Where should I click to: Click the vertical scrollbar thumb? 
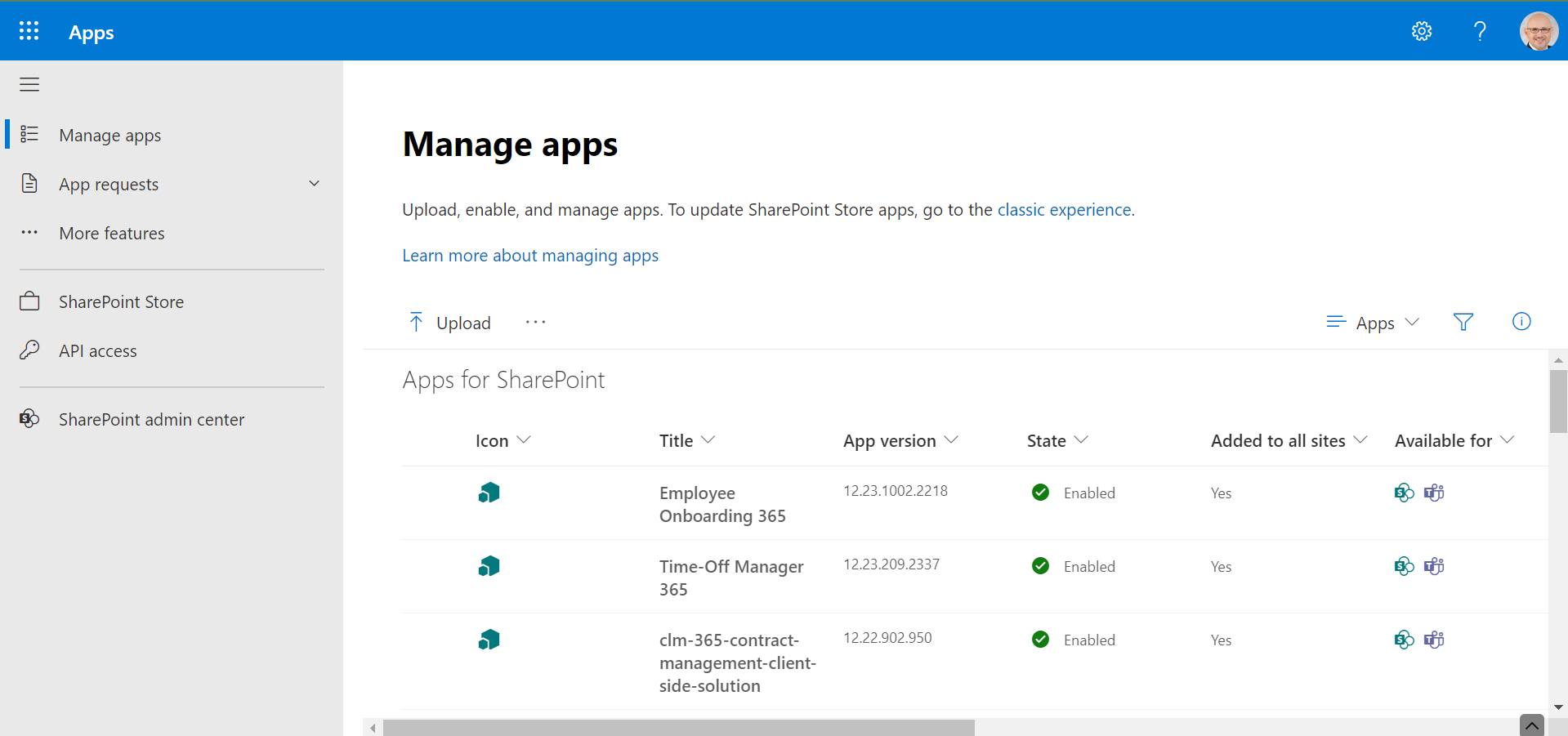(1558, 401)
